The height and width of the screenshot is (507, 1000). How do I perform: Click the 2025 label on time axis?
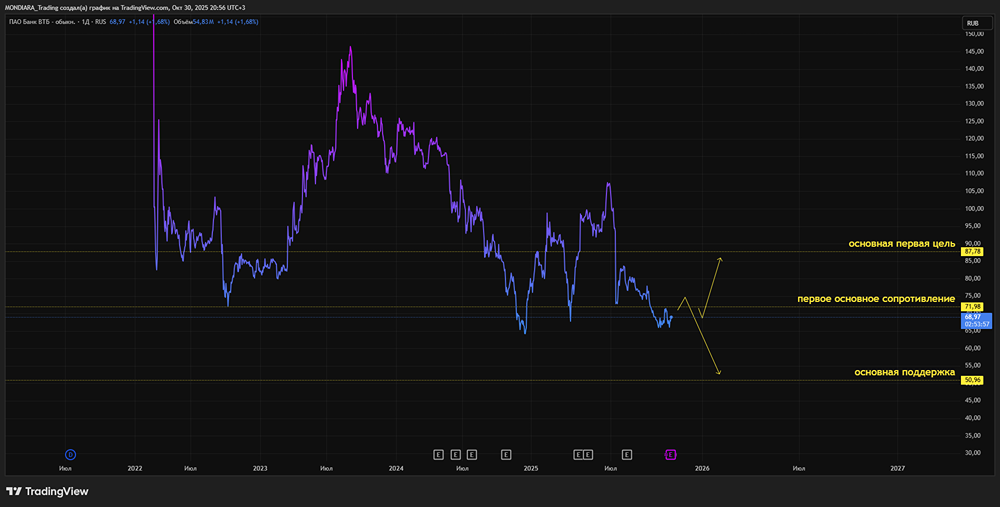531,468
